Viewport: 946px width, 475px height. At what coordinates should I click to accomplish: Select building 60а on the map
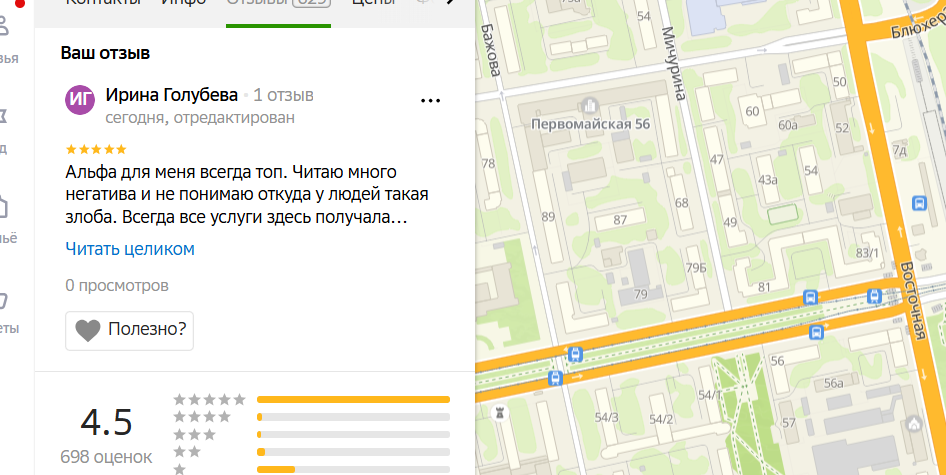[x=787, y=125]
